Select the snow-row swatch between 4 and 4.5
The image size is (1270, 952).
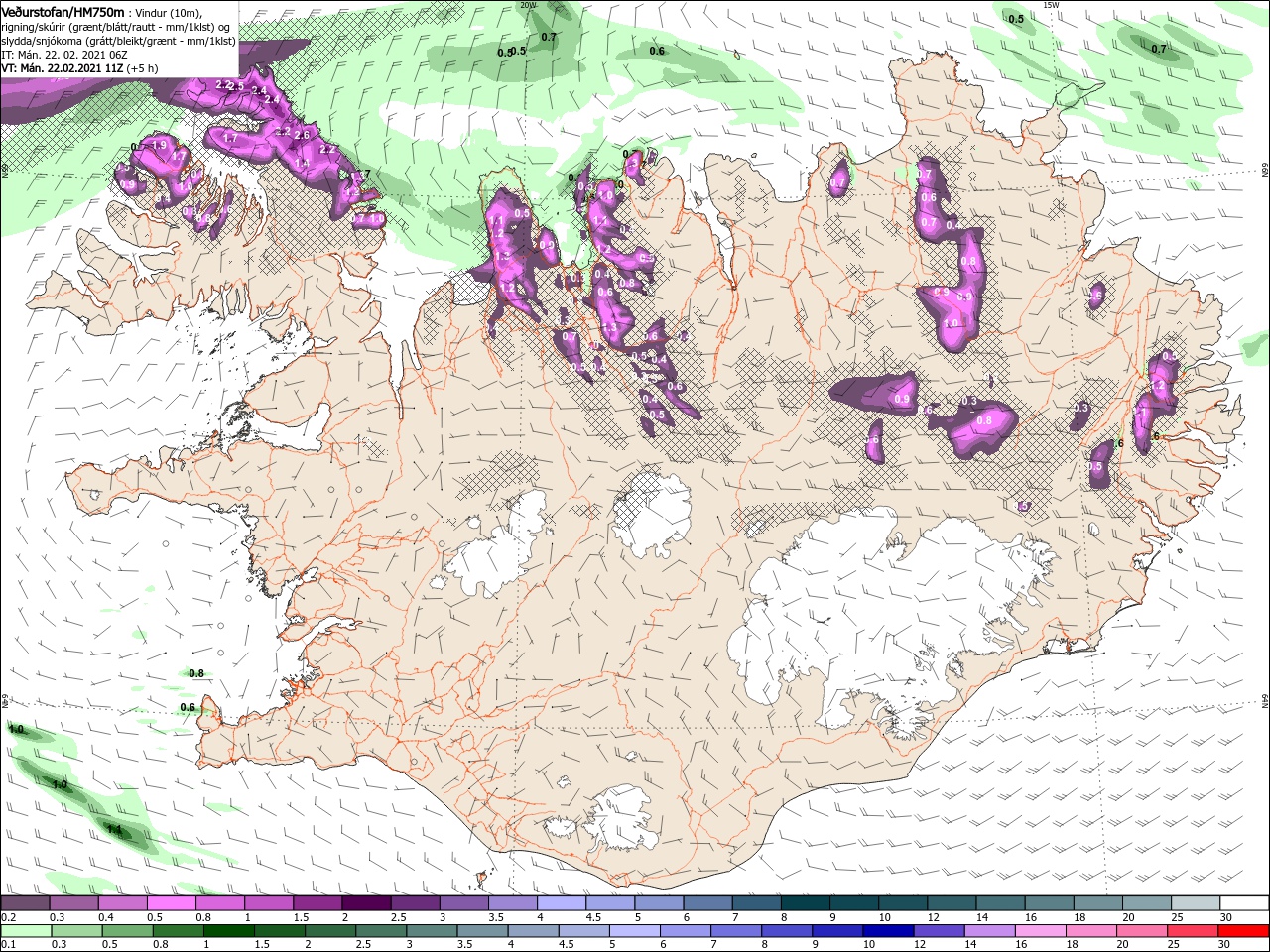[562, 903]
